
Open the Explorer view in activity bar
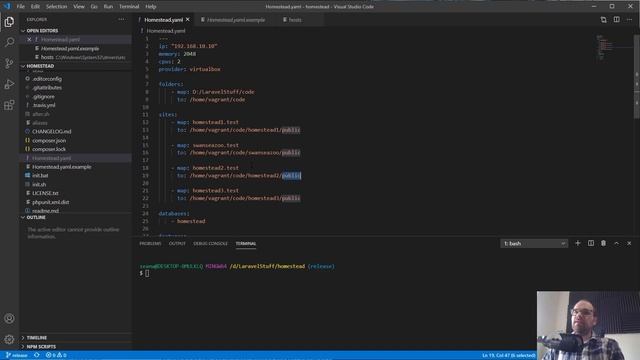(x=9, y=22)
